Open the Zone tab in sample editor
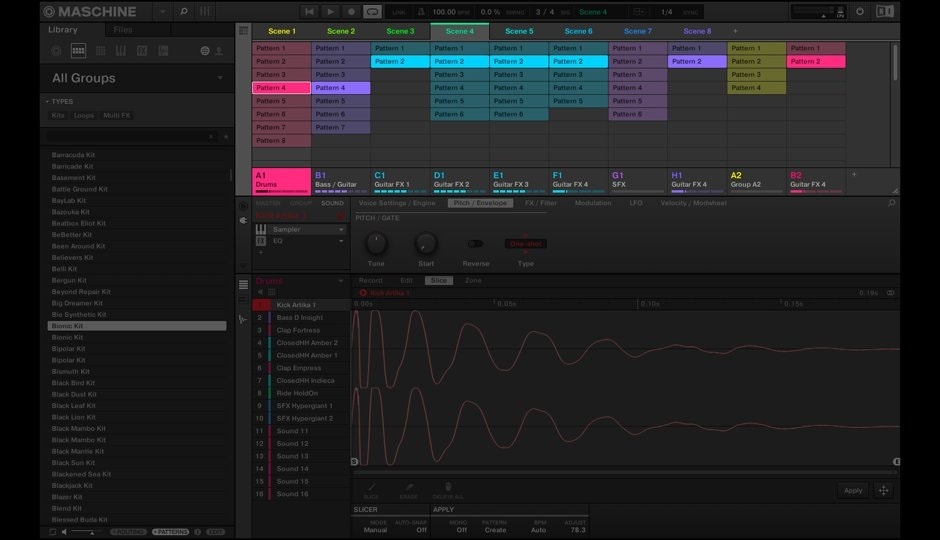 pos(473,280)
